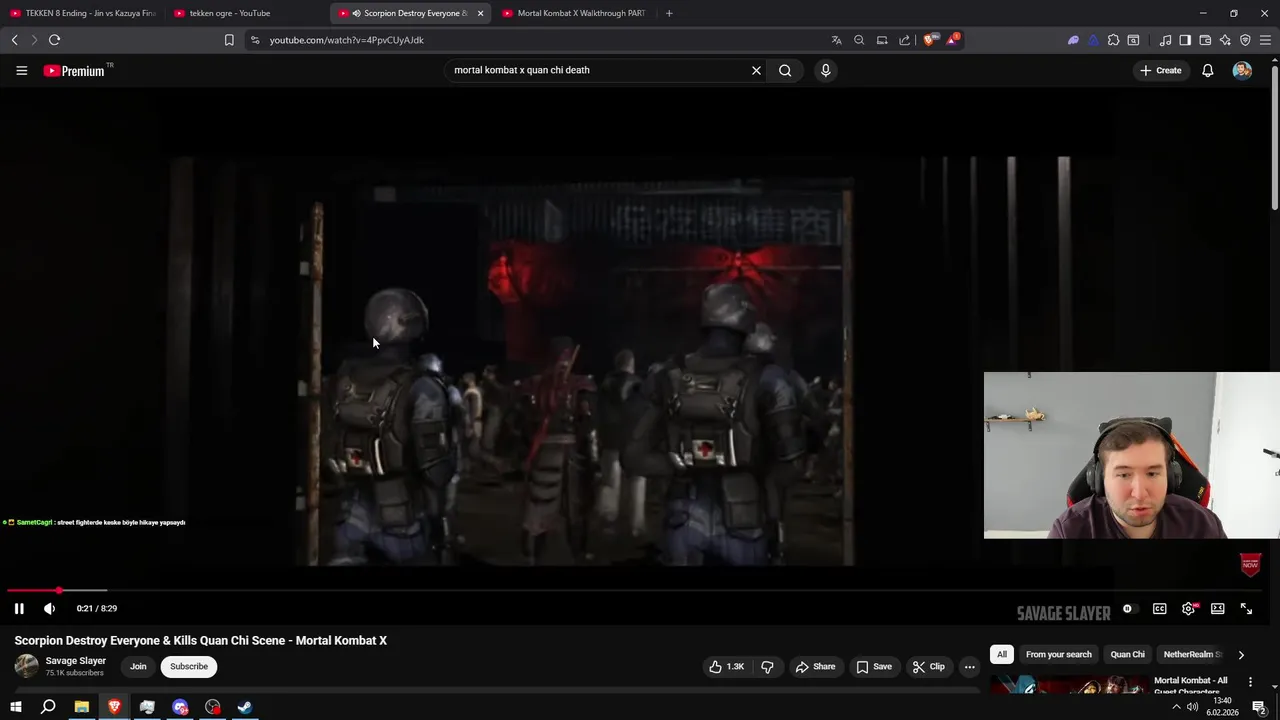
Task: Share the video
Action: 815,666
